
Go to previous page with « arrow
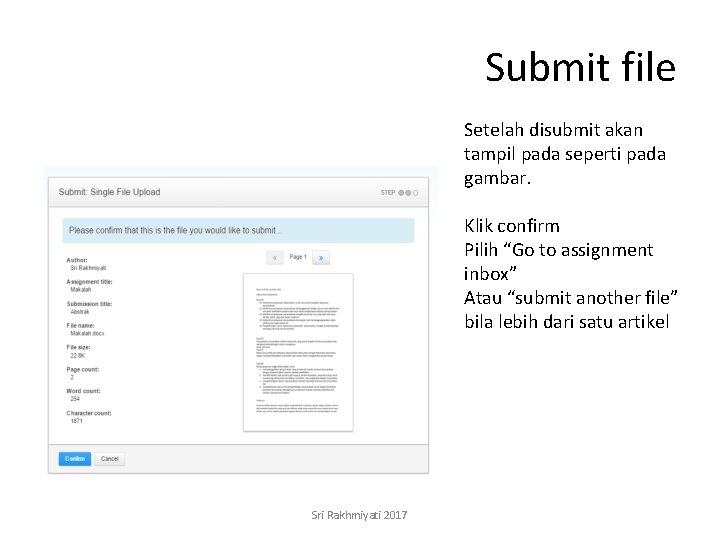pyautogui.click(x=275, y=258)
